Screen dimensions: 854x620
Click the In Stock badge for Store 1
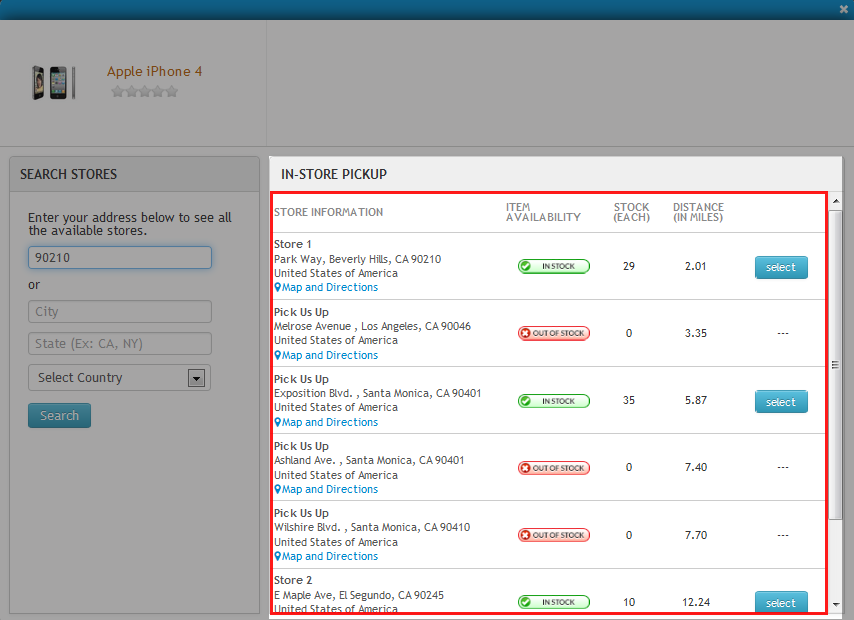[x=553, y=267]
